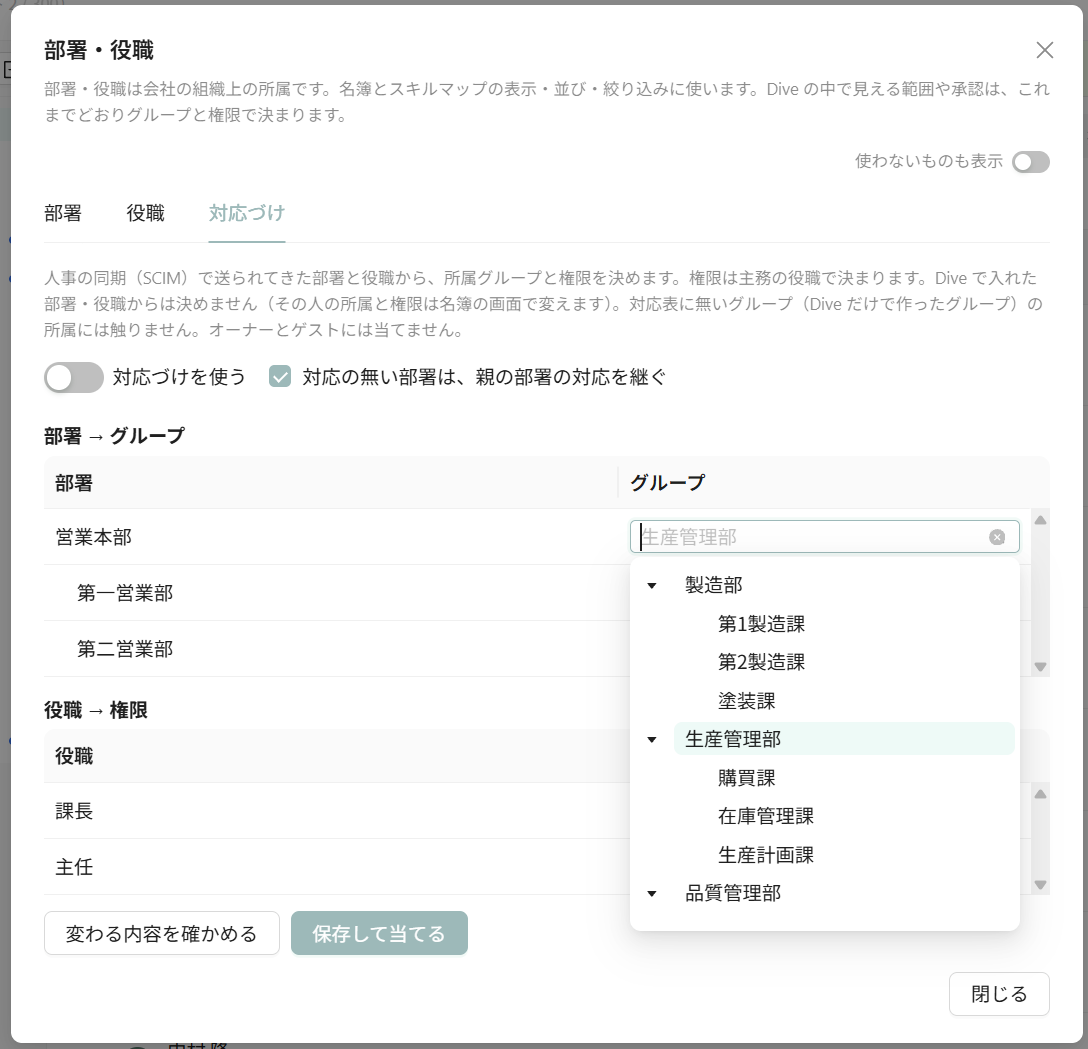Click 変わる内容を確かめる button
Image resolution: width=1088 pixels, height=1049 pixels.
click(162, 933)
